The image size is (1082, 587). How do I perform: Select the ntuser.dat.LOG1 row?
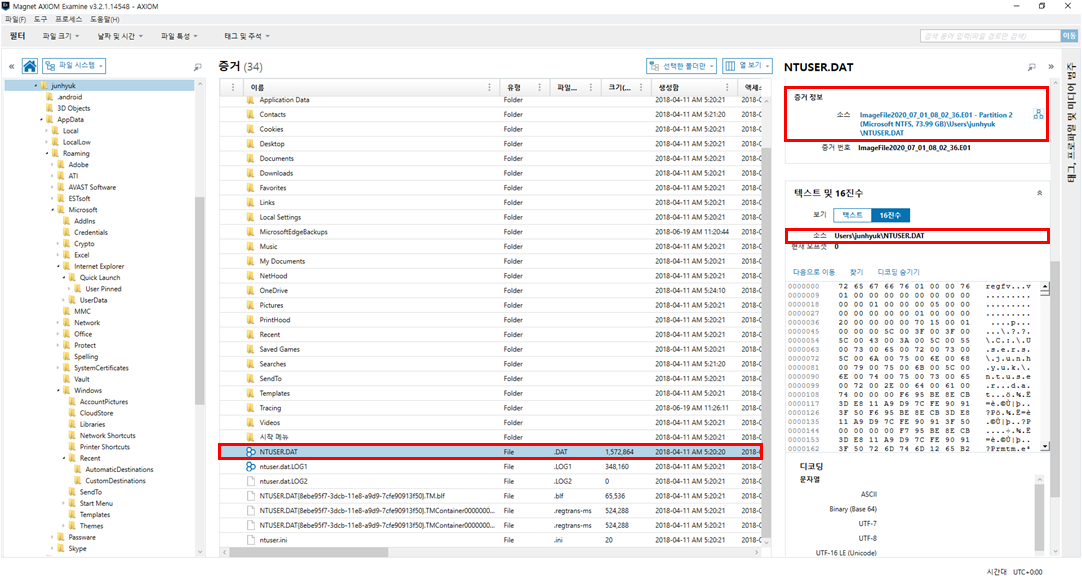tap(491, 467)
